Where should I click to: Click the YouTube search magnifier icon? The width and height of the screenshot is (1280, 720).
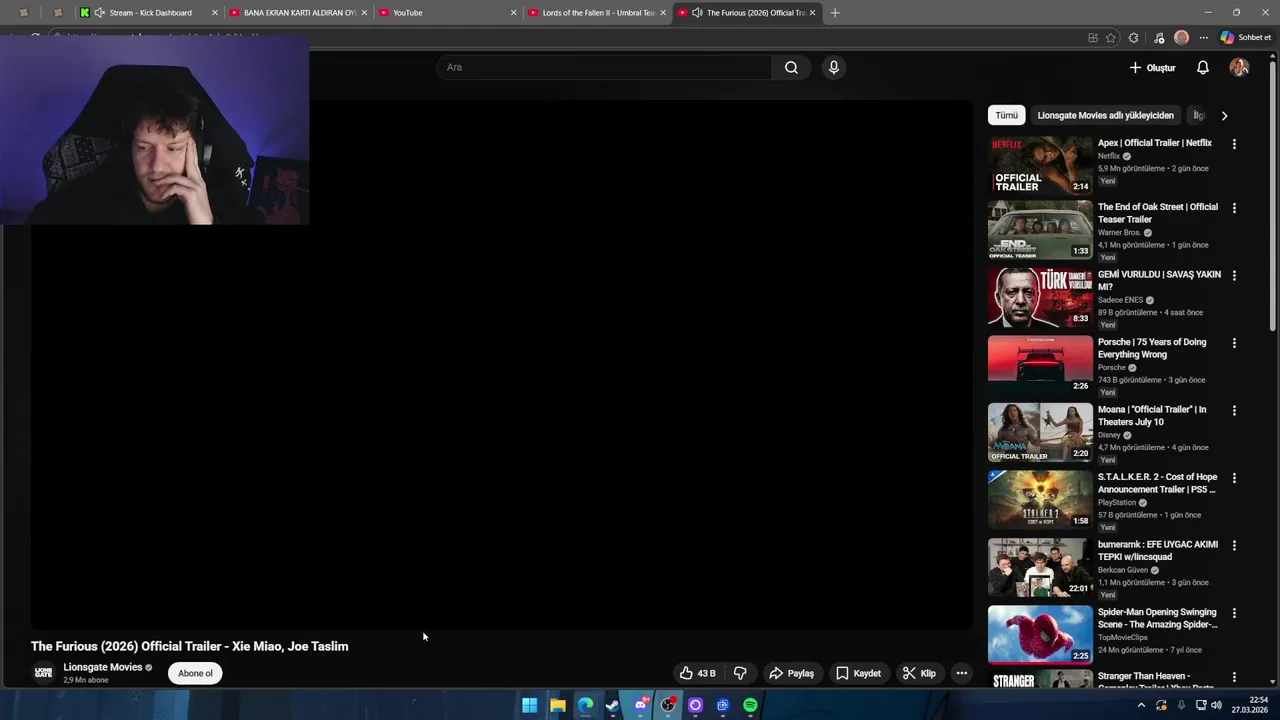pos(791,67)
